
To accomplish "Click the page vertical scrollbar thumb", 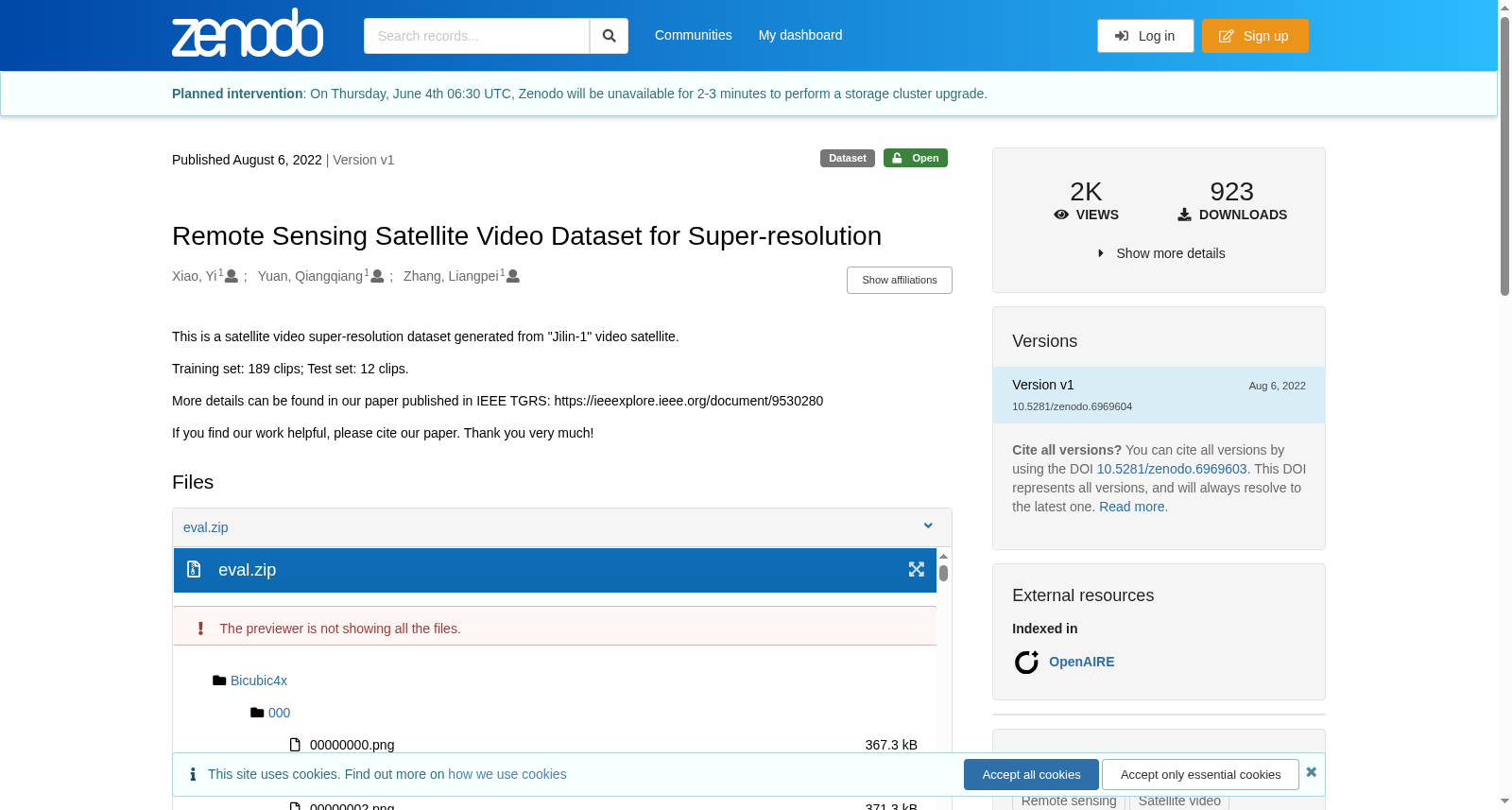I will point(1504,156).
